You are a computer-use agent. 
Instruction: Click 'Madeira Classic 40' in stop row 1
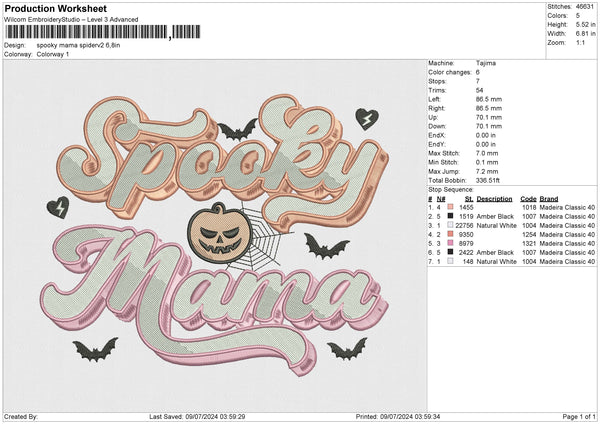(x=567, y=207)
